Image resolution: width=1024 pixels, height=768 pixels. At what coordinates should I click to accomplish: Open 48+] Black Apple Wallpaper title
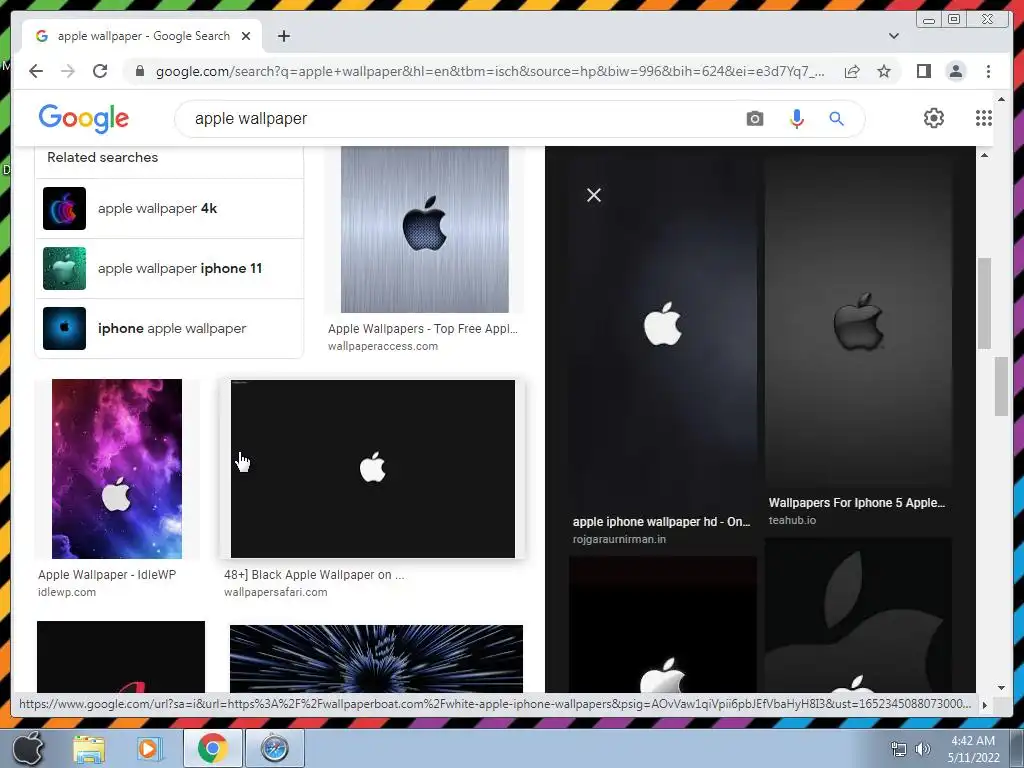coord(314,575)
